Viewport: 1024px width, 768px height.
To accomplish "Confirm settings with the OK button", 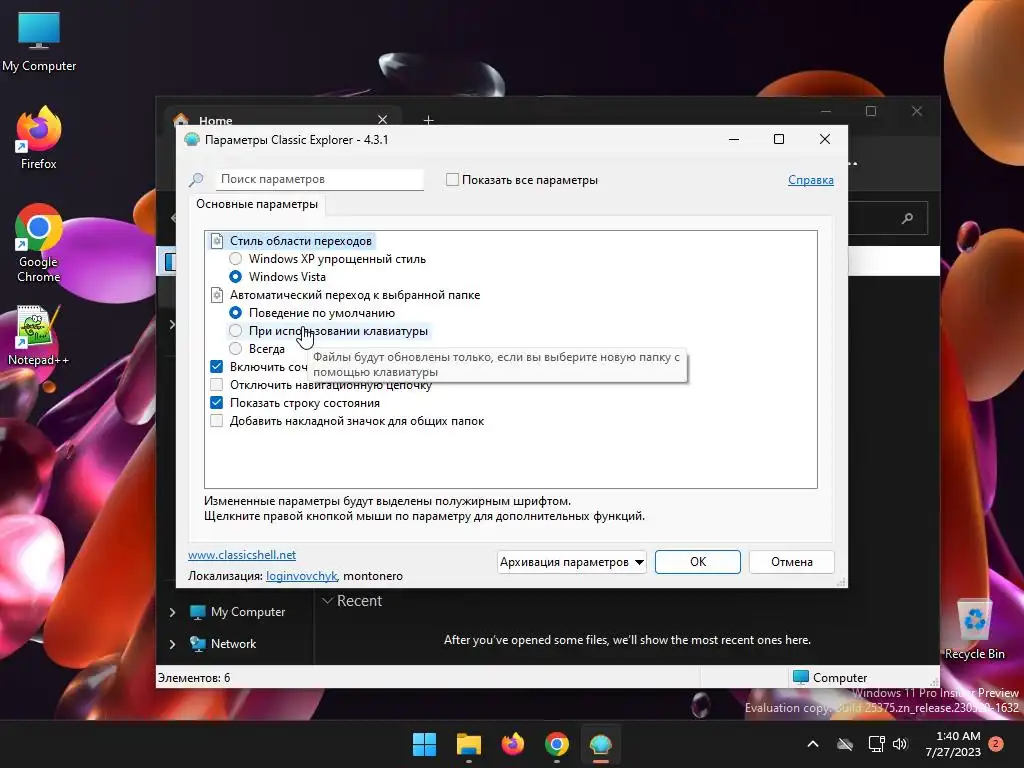I will pos(697,562).
